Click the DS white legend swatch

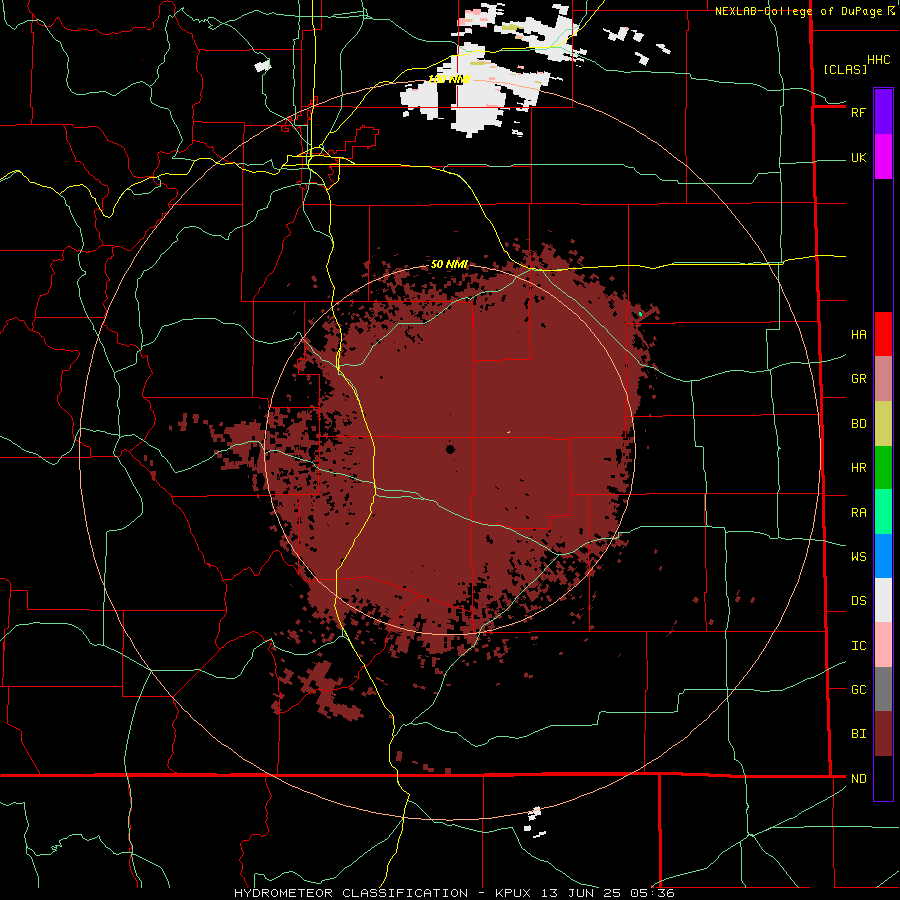click(x=883, y=600)
